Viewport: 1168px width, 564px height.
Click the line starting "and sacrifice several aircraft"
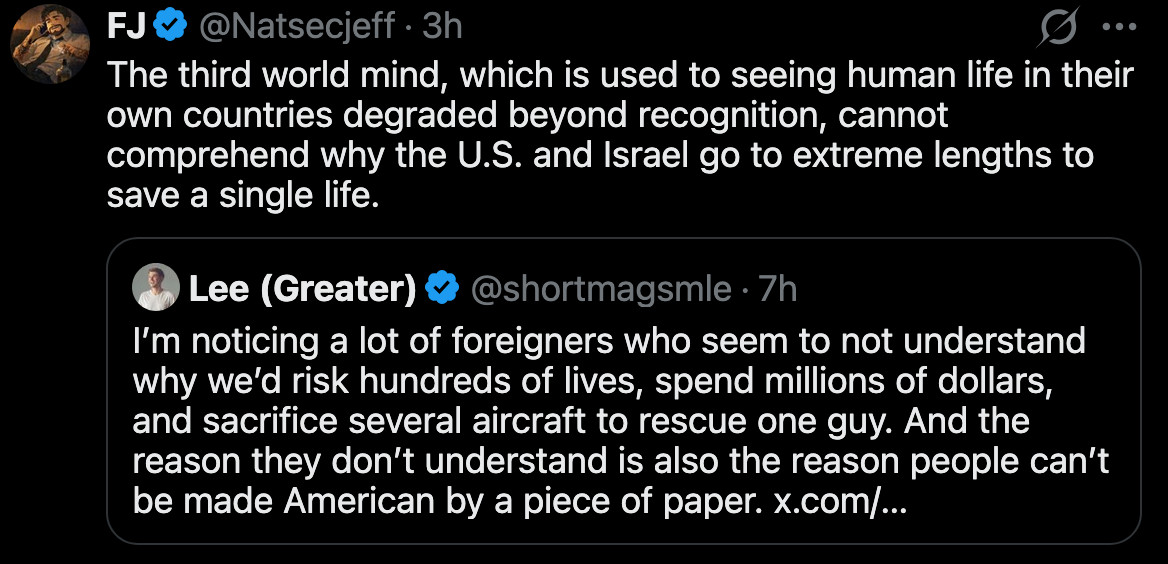coord(580,421)
